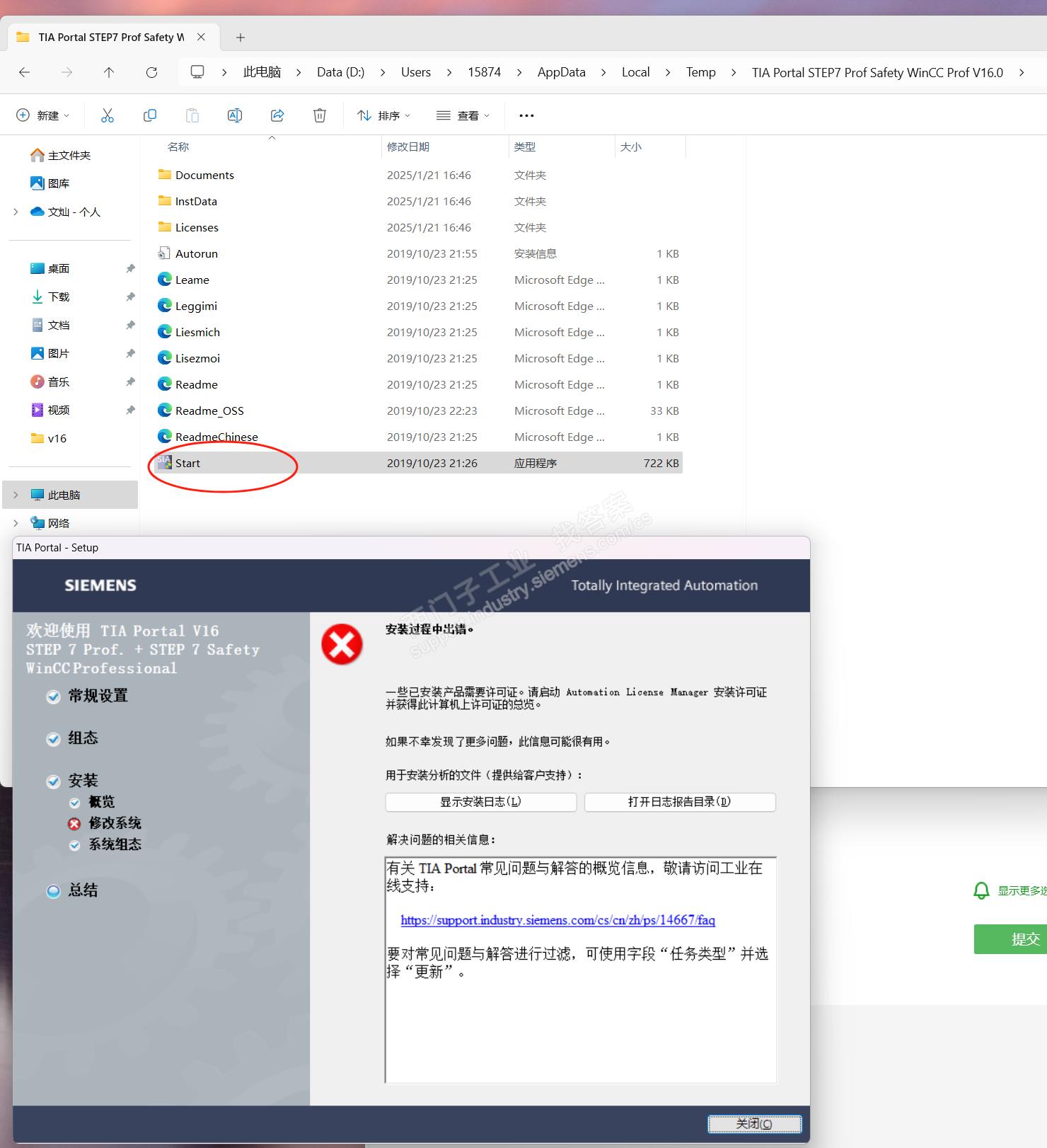This screenshot has width=1047, height=1148.
Task: Open 视频 (Videos) quick access folder
Action: tap(50, 410)
